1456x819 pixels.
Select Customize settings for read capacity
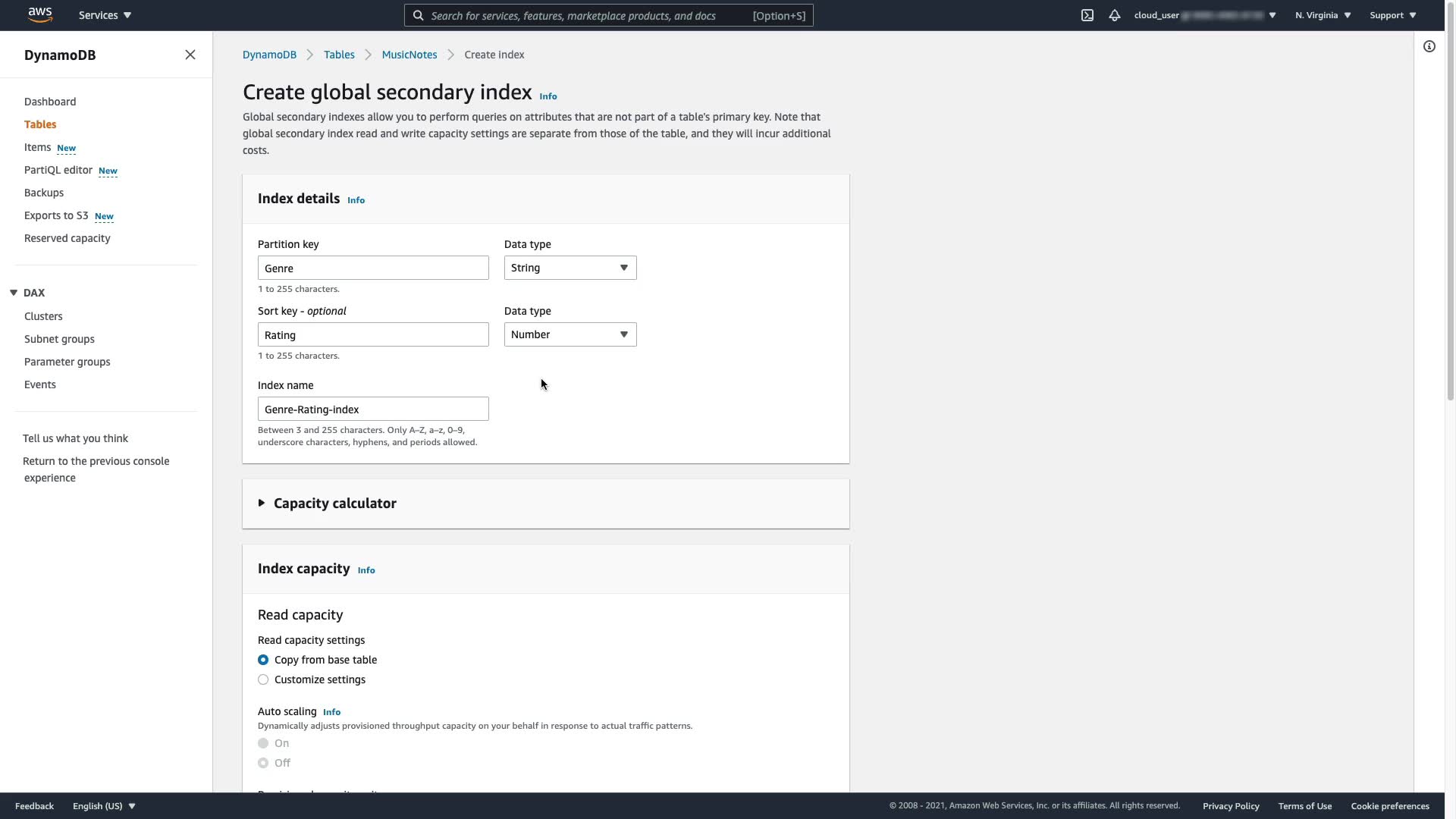(x=263, y=679)
